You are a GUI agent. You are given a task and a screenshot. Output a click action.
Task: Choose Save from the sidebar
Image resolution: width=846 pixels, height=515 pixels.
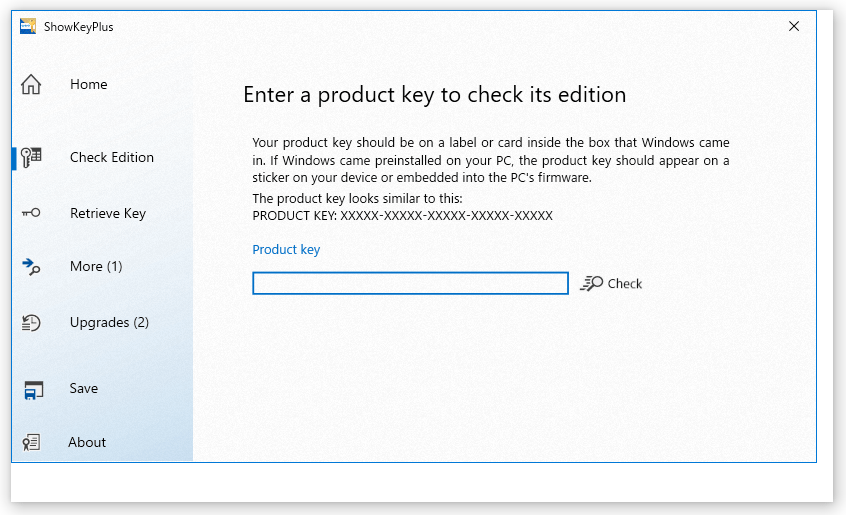pyautogui.click(x=84, y=388)
